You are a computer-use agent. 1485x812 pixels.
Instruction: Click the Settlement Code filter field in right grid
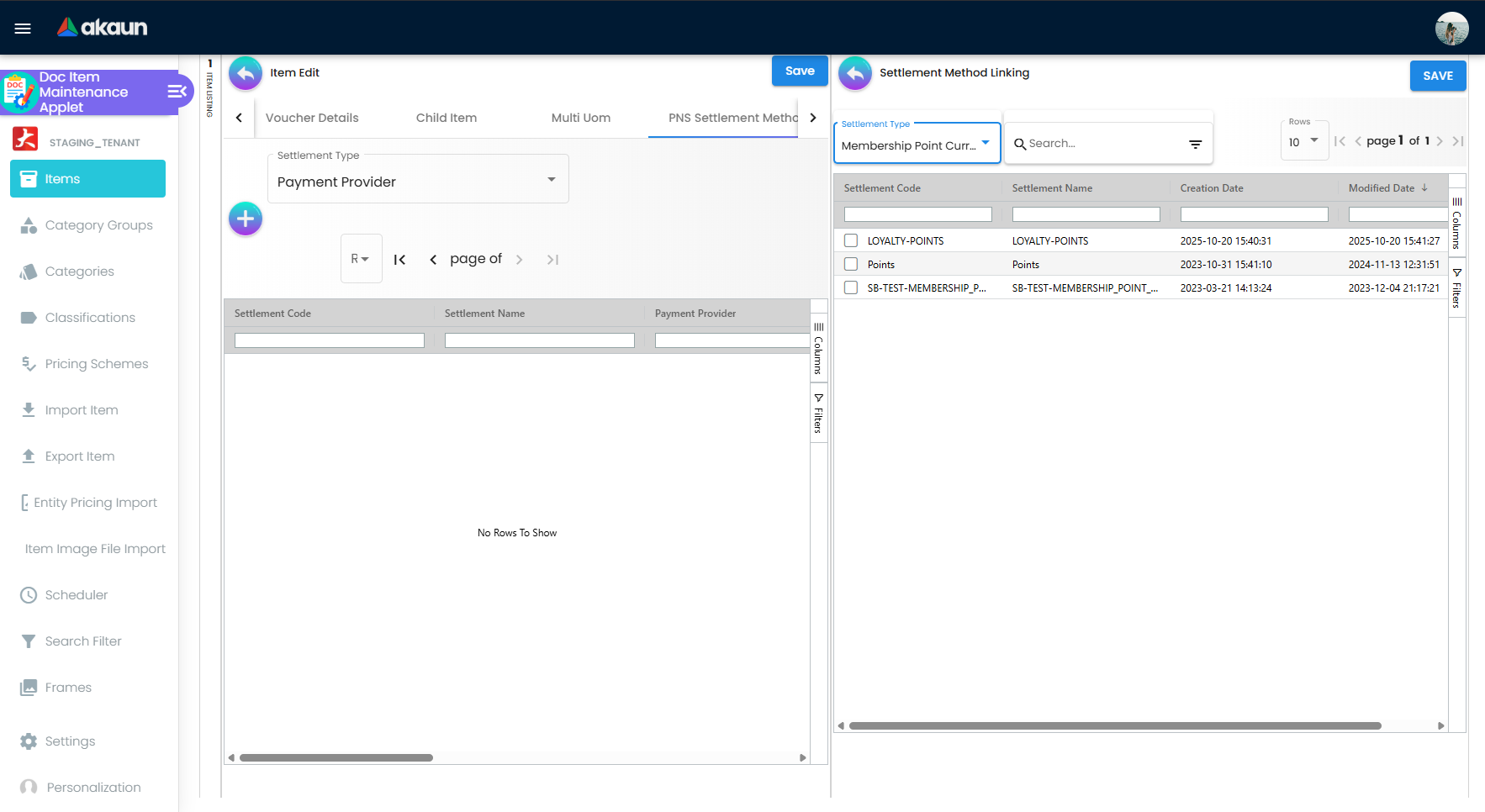(x=917, y=215)
